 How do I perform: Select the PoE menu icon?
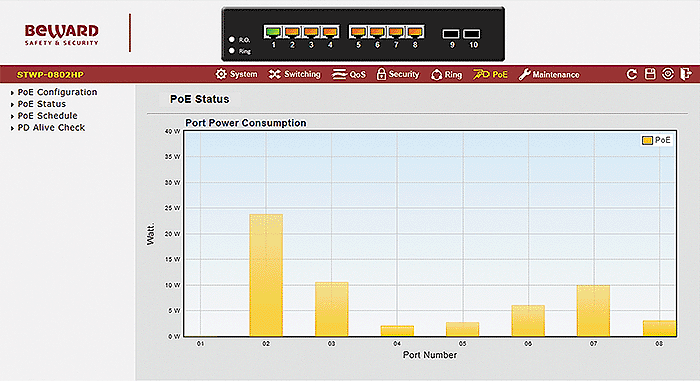tap(481, 74)
